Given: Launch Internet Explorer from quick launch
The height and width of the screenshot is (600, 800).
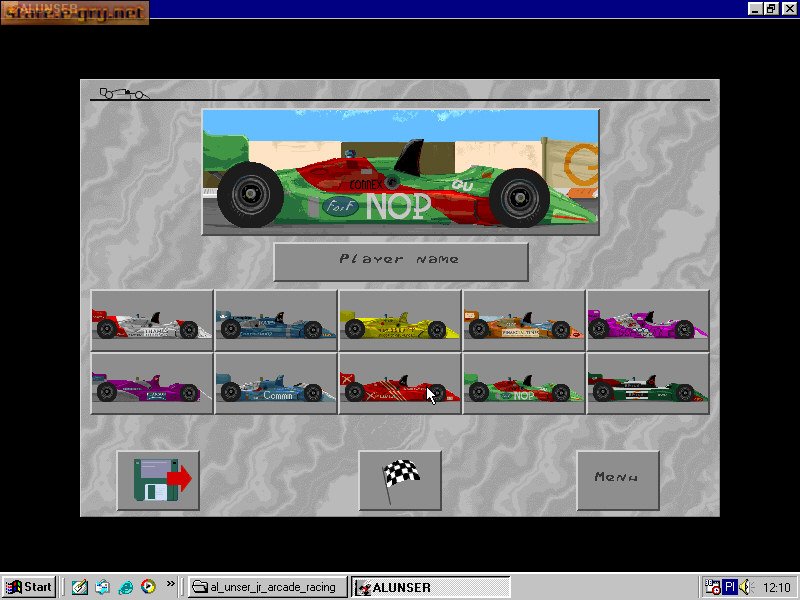Looking at the screenshot, I should pyautogui.click(x=125, y=587).
